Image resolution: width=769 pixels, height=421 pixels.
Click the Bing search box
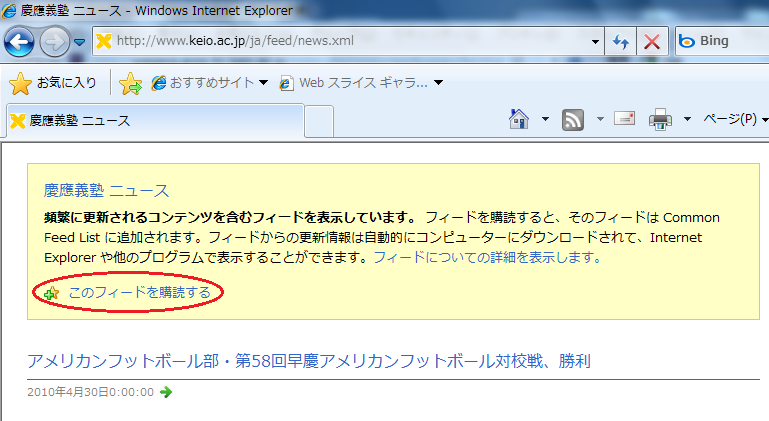point(722,41)
